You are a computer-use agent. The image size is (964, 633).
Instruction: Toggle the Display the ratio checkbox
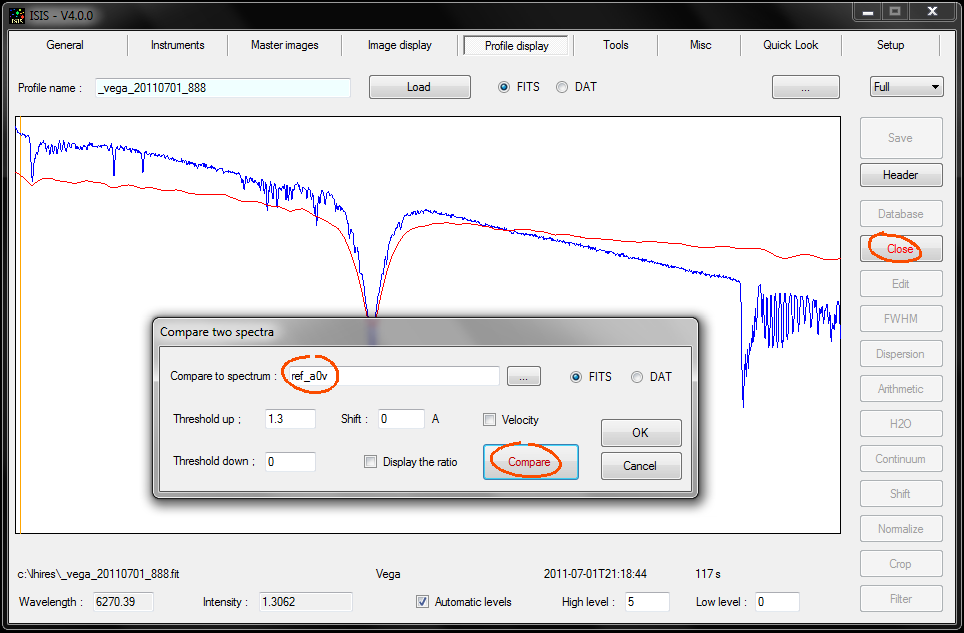click(371, 462)
